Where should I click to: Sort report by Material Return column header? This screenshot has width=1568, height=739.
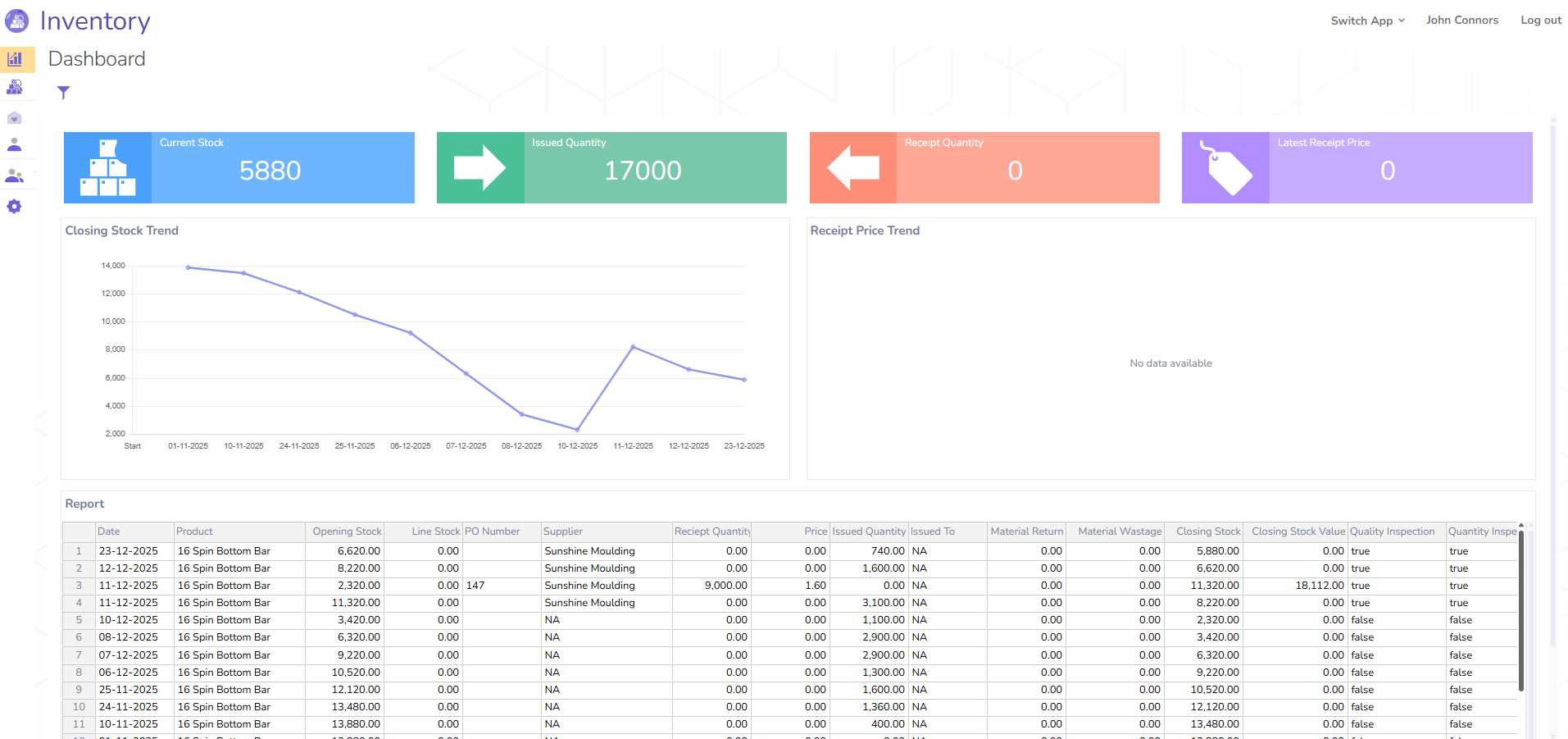click(x=1026, y=531)
